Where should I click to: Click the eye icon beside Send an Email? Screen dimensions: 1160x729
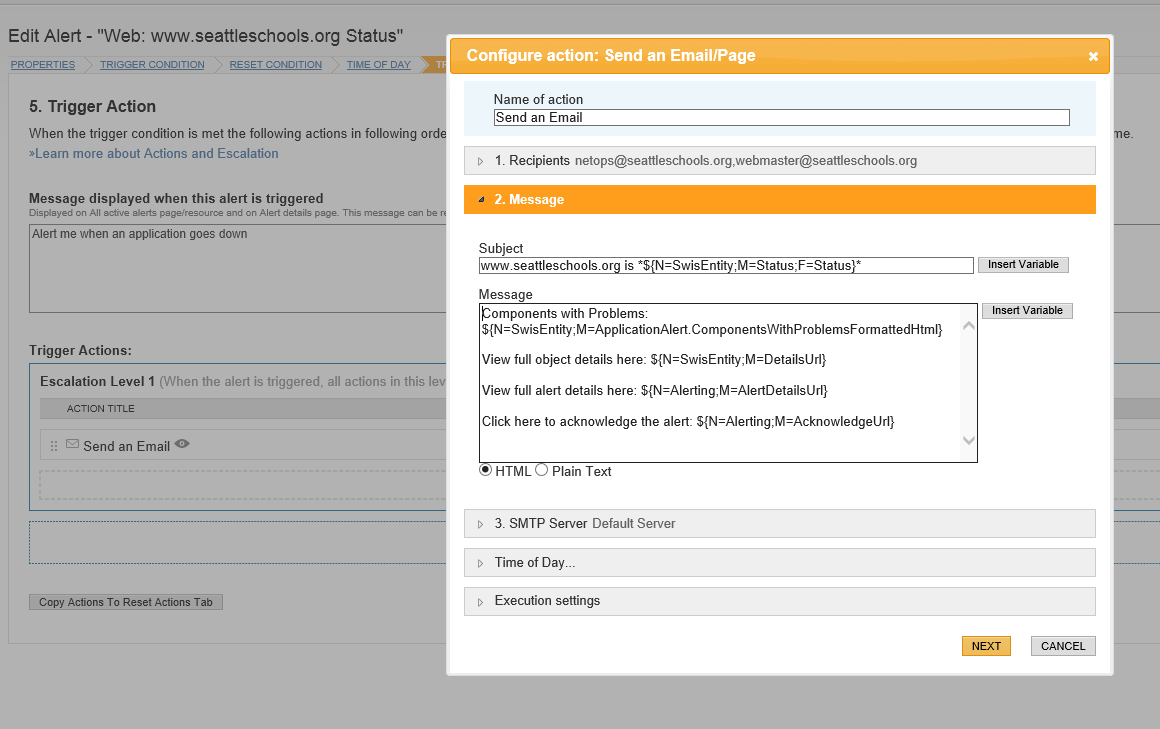(182, 444)
